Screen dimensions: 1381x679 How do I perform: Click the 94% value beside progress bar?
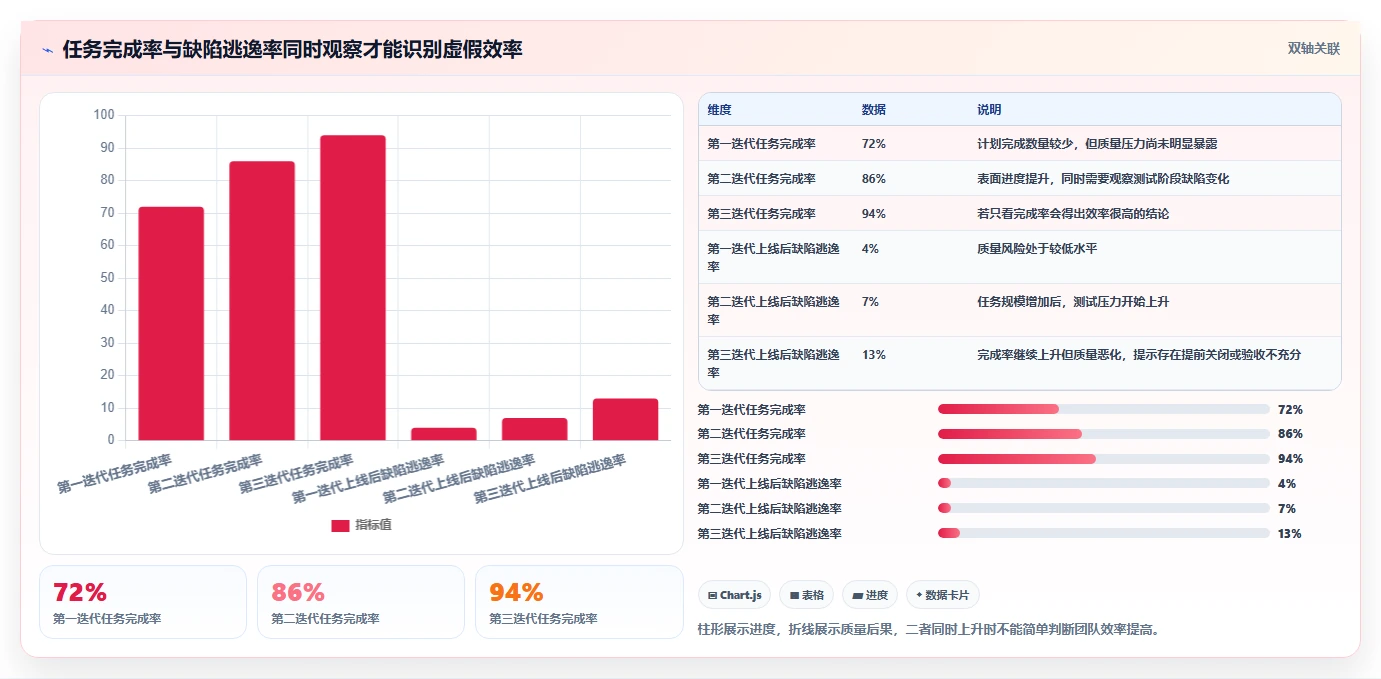1290,459
